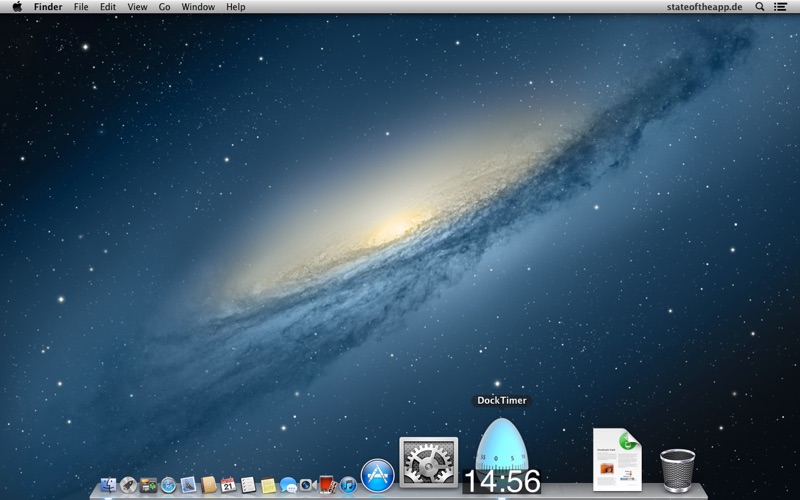Open System Preferences from the Dock
This screenshot has height=500, width=800.
point(428,462)
